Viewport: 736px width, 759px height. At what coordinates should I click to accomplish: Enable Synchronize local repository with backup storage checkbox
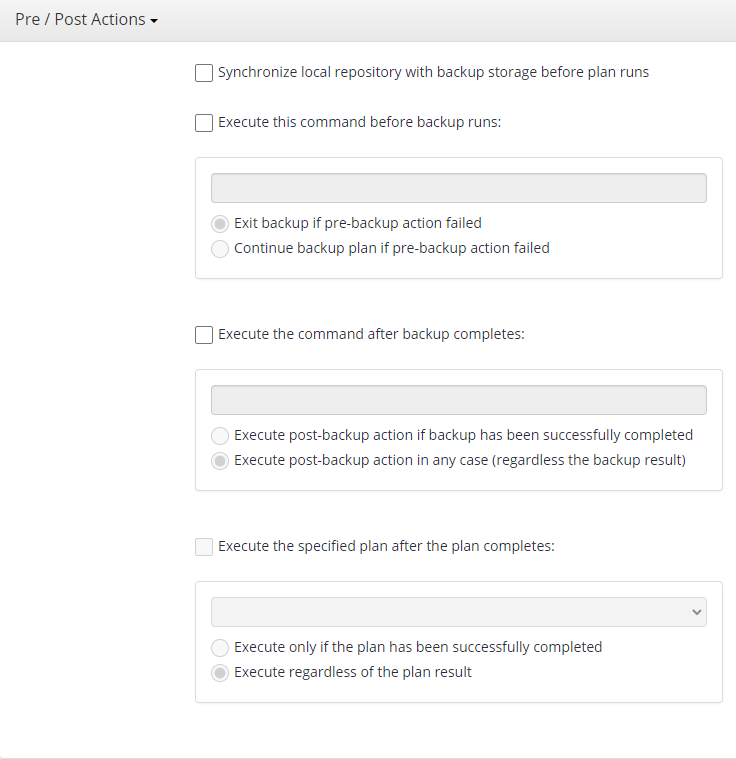pos(204,73)
